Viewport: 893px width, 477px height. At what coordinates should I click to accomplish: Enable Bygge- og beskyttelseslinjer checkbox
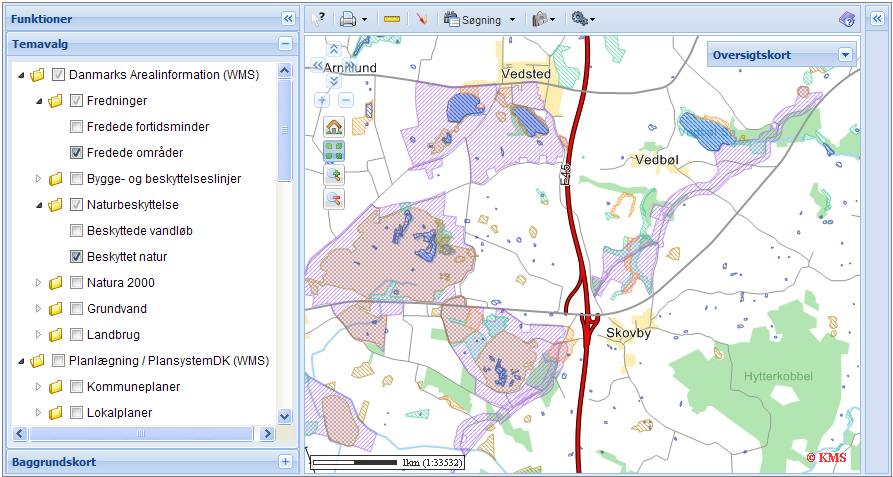pyautogui.click(x=76, y=179)
